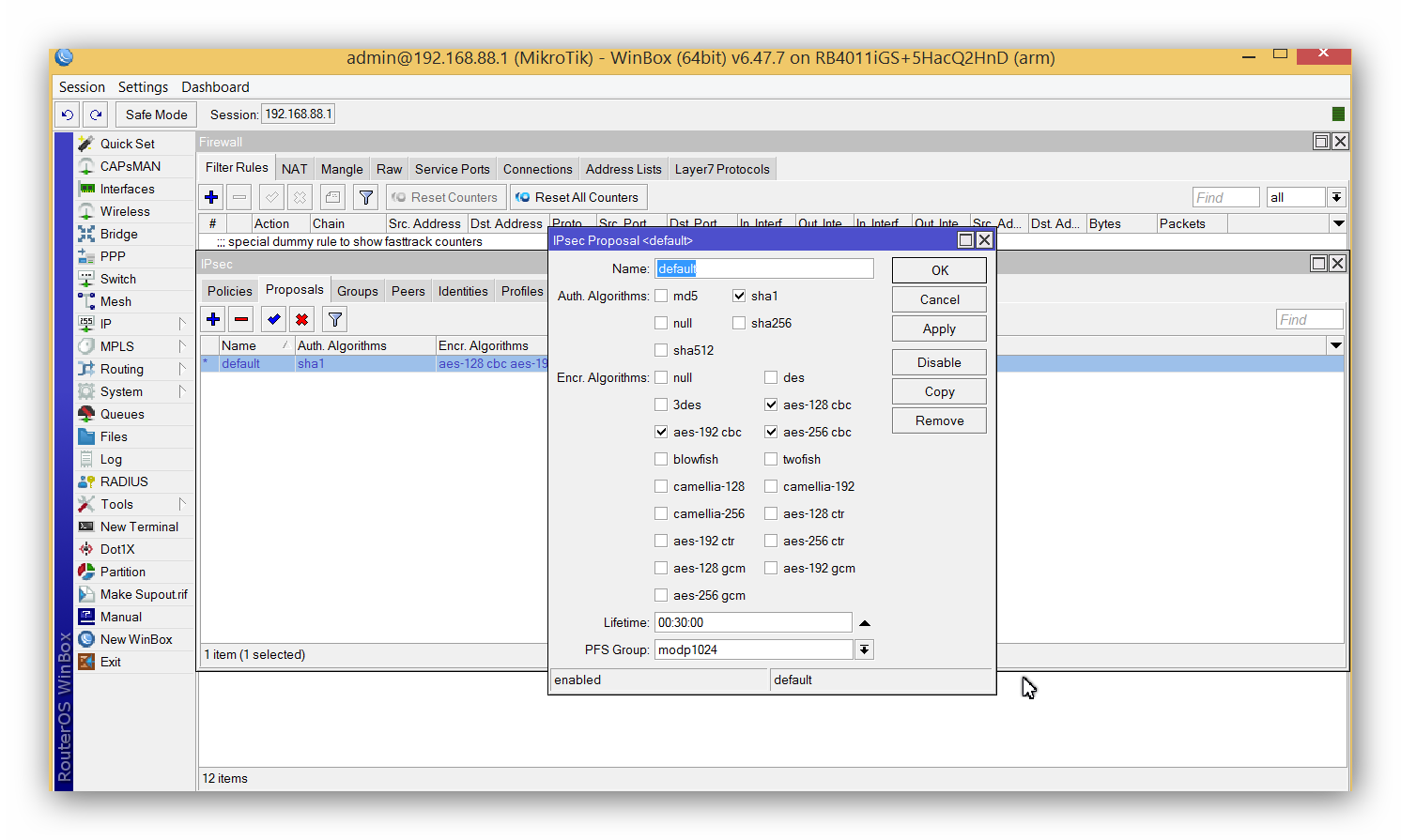Switch to the IPsec Policies tab
The image size is (1401, 840).
click(x=230, y=291)
